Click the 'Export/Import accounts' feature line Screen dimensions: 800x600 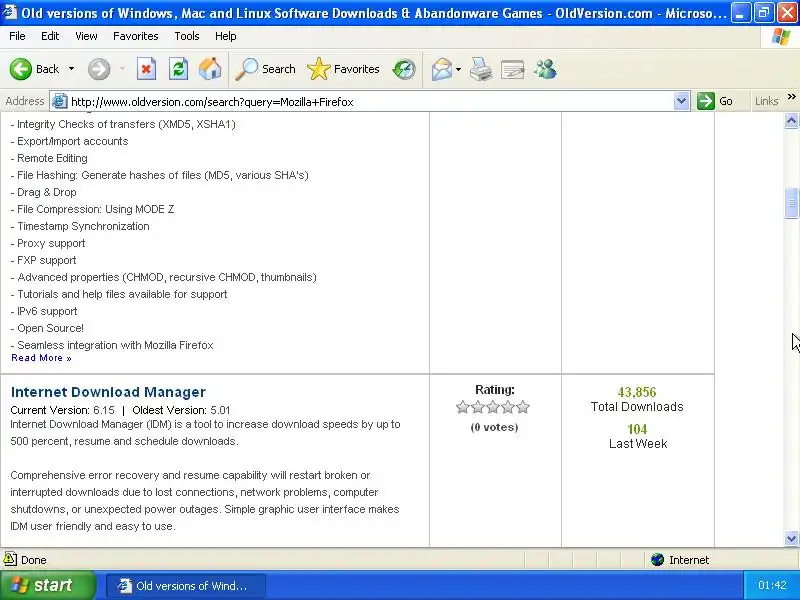(69, 141)
